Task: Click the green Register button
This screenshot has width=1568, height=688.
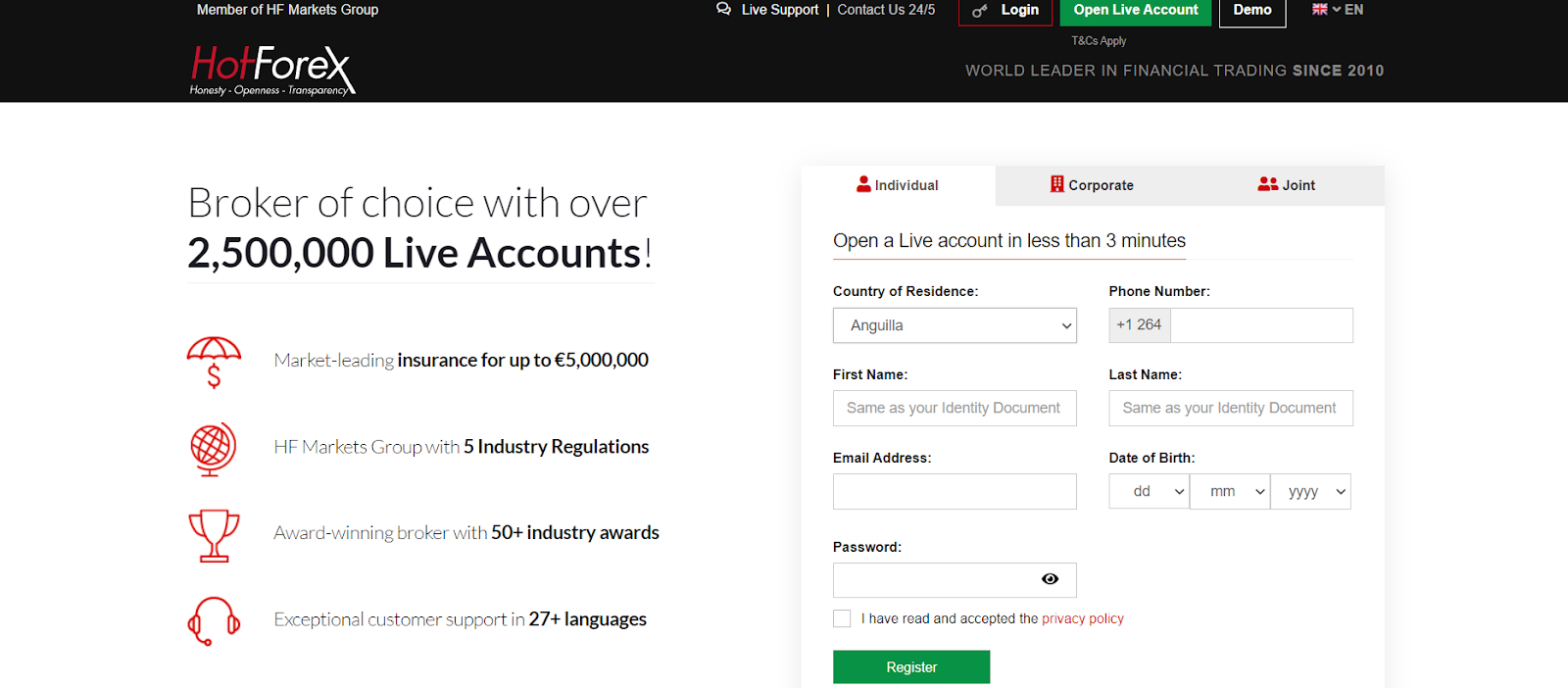Action: click(x=911, y=666)
